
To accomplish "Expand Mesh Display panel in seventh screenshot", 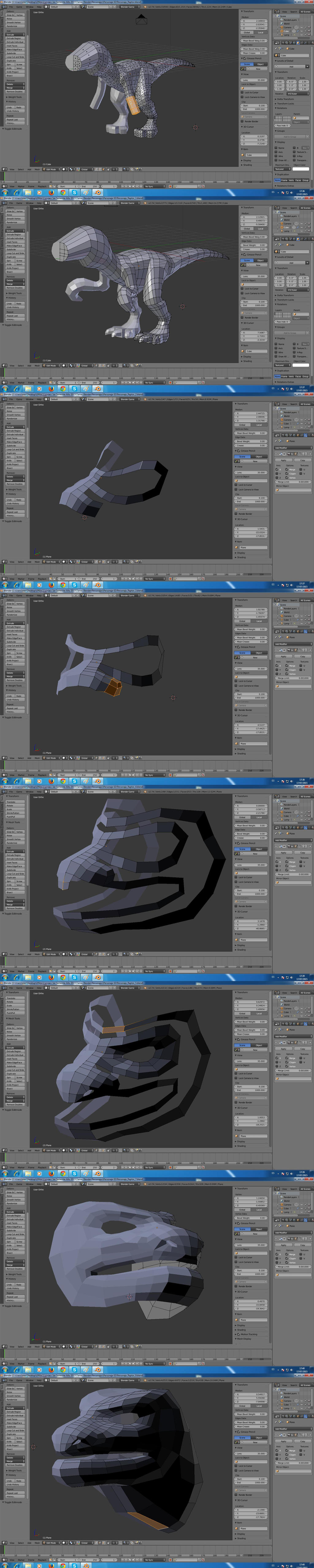I will [x=244, y=1339].
